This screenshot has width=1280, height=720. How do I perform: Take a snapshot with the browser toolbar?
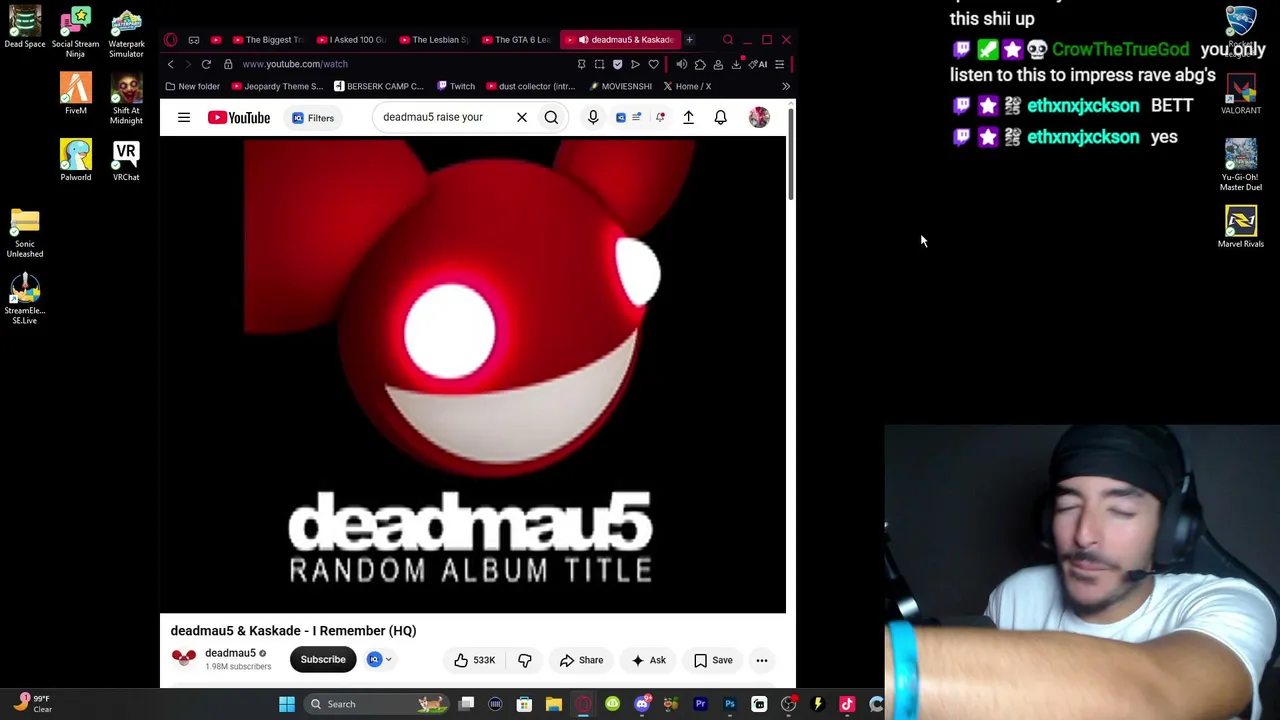tap(599, 64)
